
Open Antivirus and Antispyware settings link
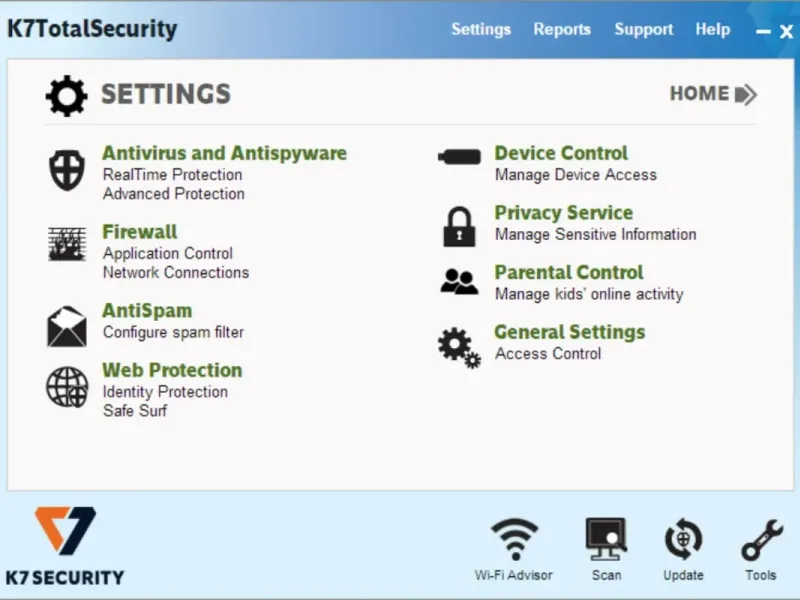click(x=224, y=153)
